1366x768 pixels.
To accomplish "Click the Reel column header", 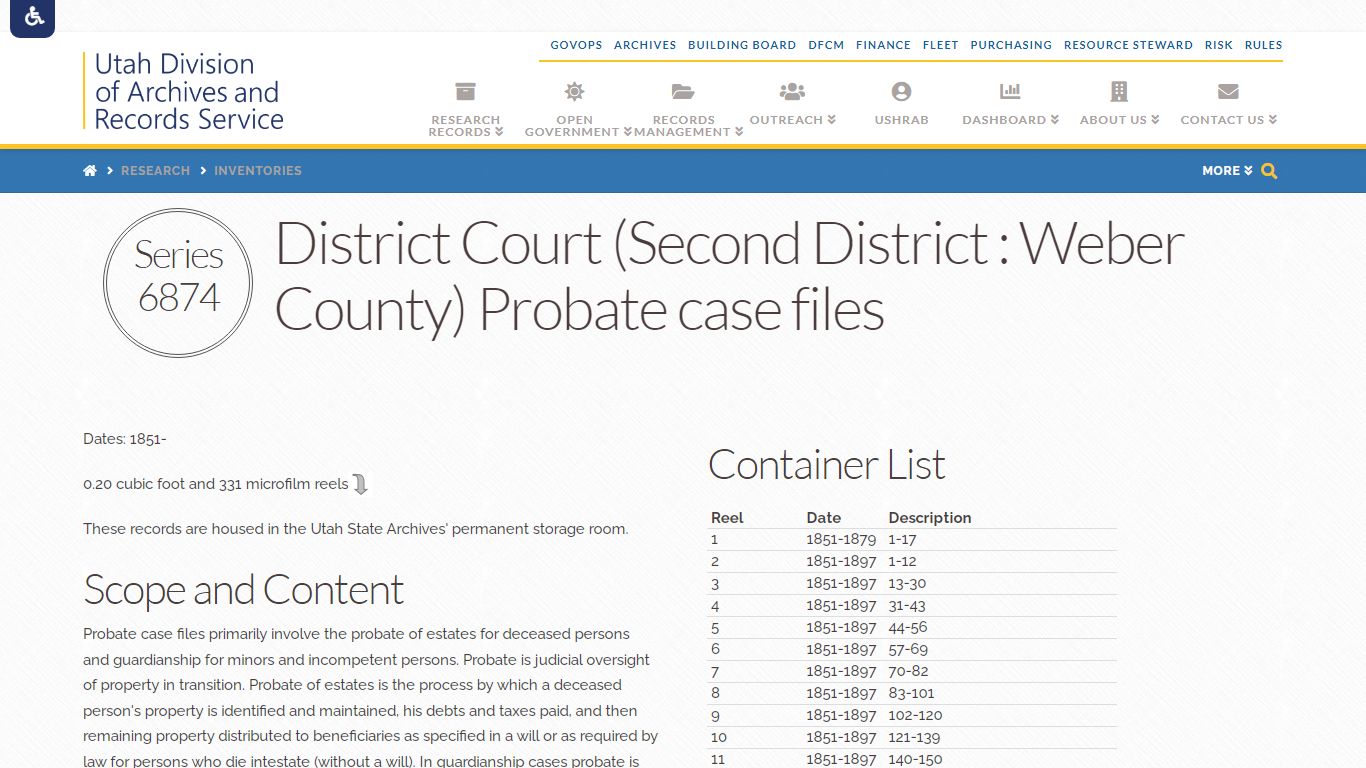I will coord(727,518).
